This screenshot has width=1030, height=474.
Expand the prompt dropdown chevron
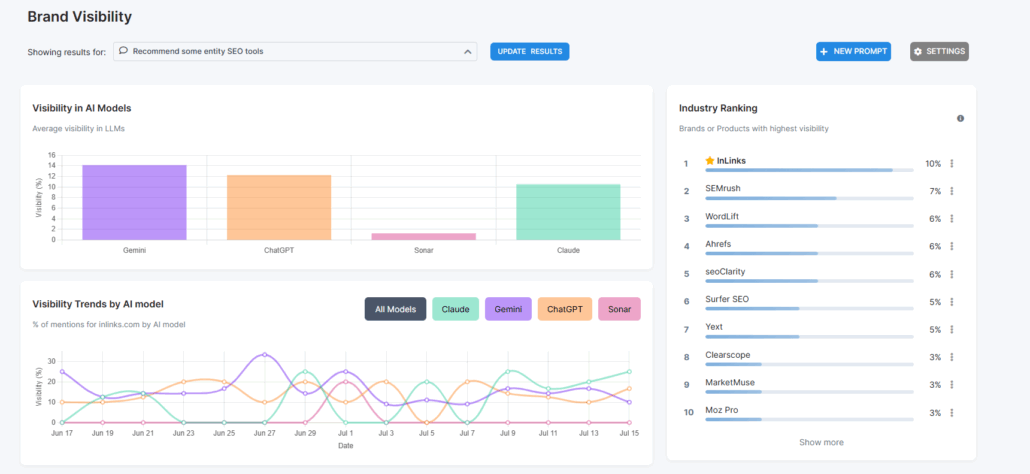coord(467,51)
